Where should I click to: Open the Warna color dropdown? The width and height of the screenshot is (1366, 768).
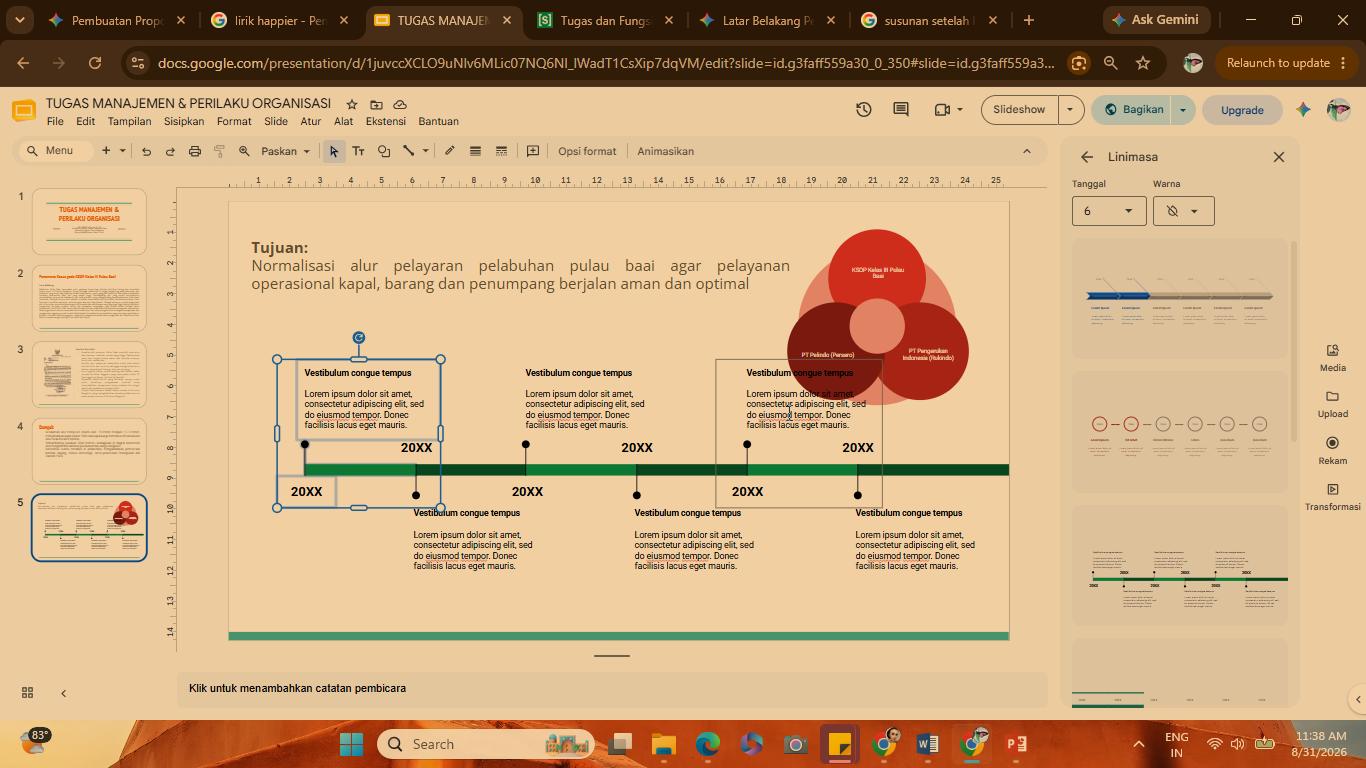click(1183, 211)
